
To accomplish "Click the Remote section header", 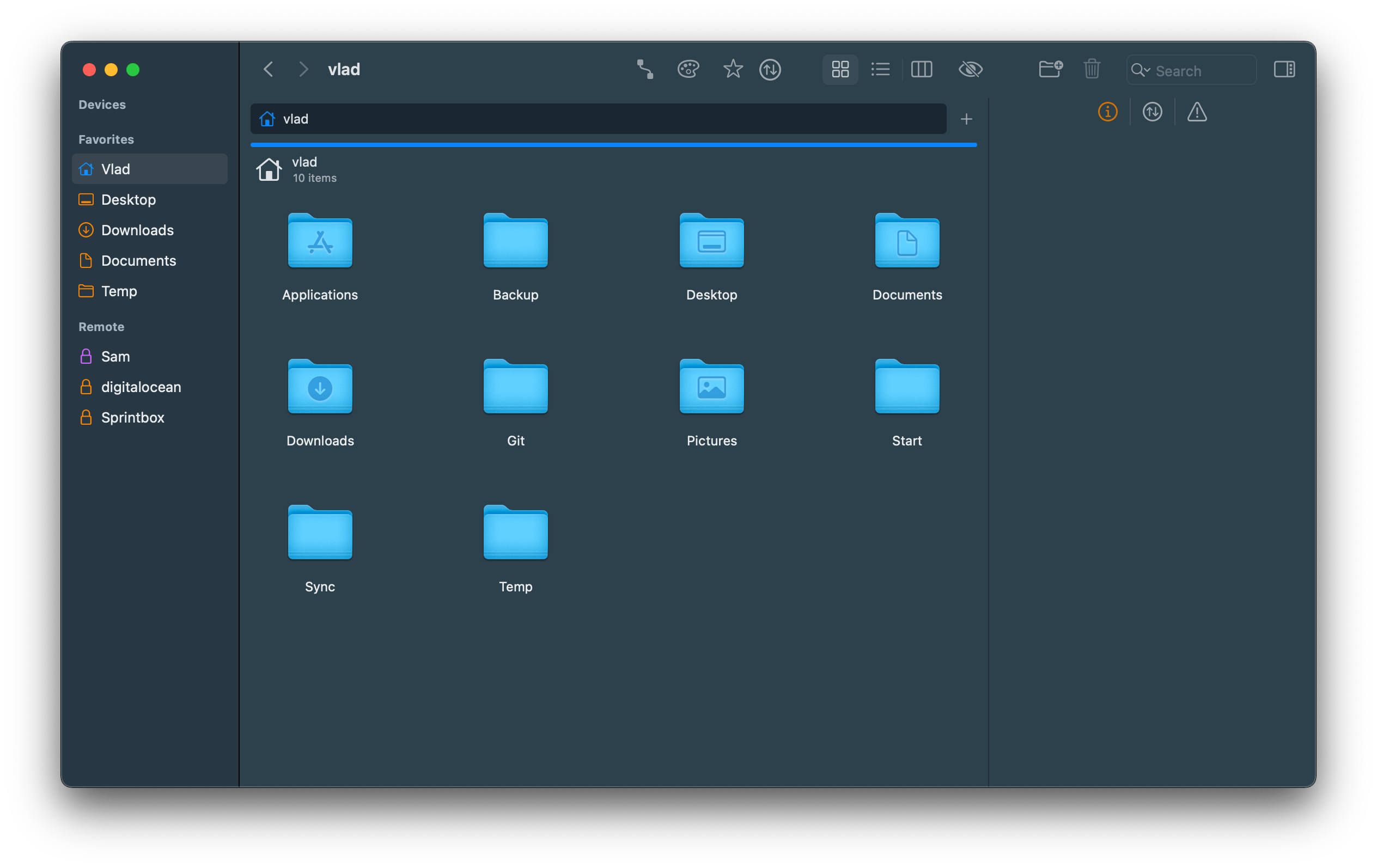I will 101,327.
